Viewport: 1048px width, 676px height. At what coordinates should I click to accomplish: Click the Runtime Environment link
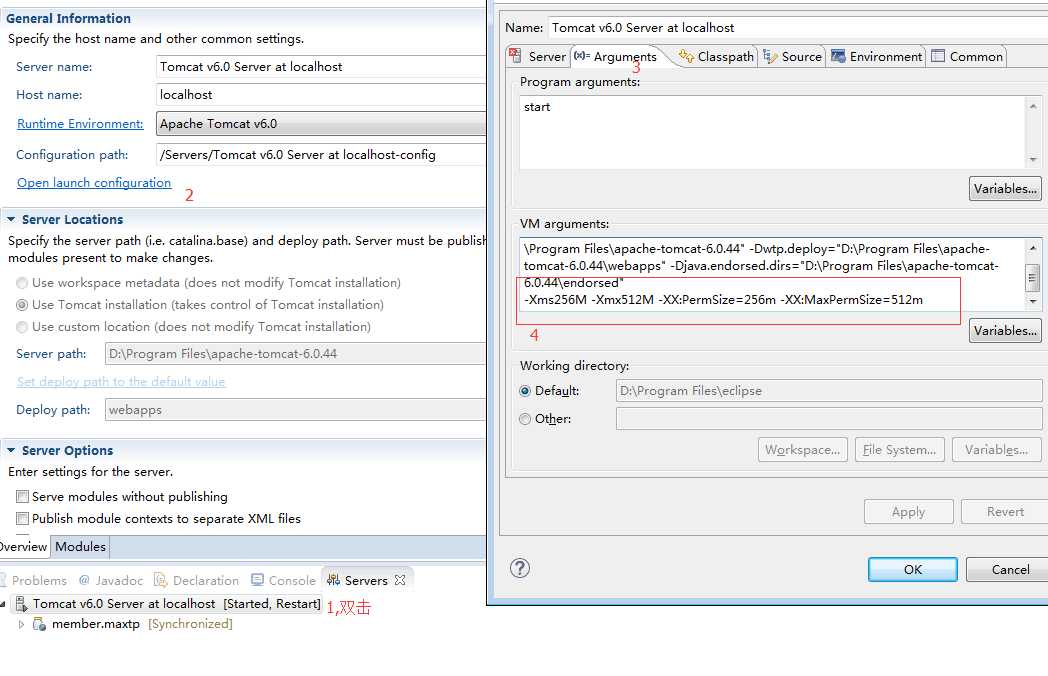point(80,124)
